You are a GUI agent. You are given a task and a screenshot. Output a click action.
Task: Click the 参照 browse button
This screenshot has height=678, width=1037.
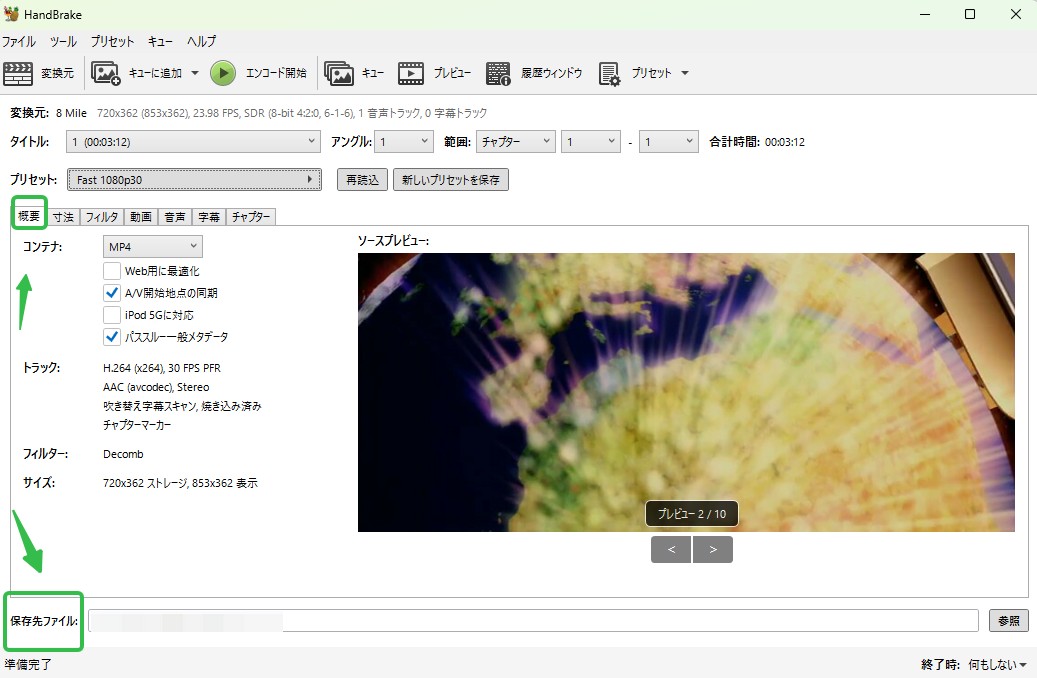1009,620
